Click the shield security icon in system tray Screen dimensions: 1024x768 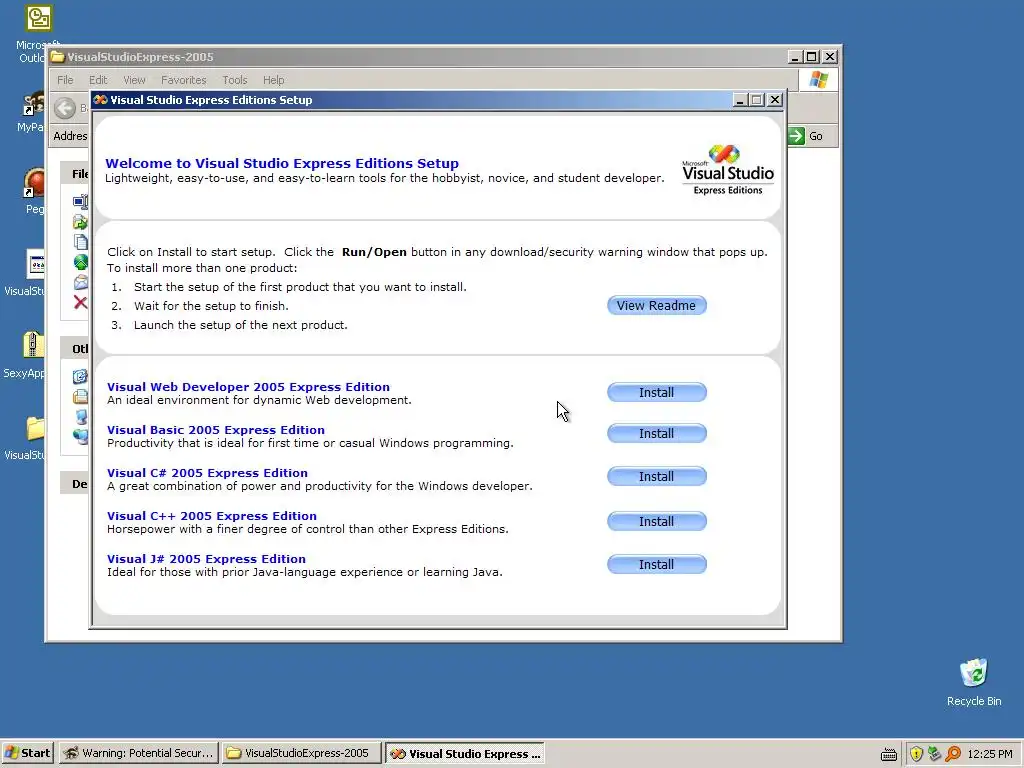916,754
